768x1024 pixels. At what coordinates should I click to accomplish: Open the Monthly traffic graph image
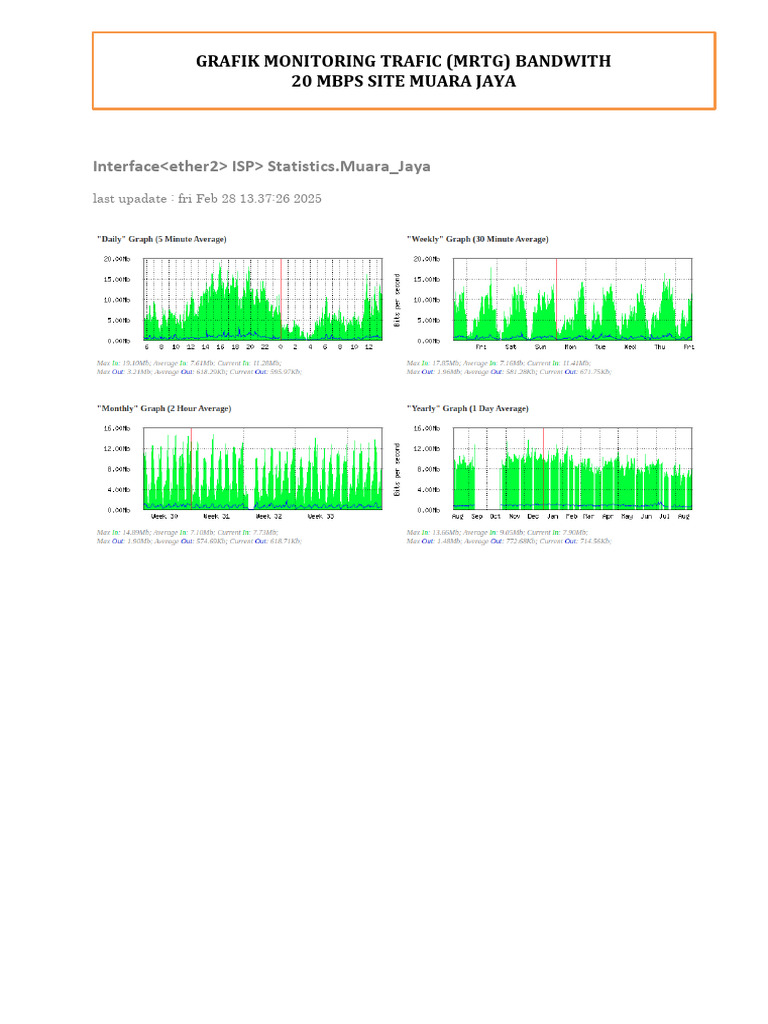(240, 472)
